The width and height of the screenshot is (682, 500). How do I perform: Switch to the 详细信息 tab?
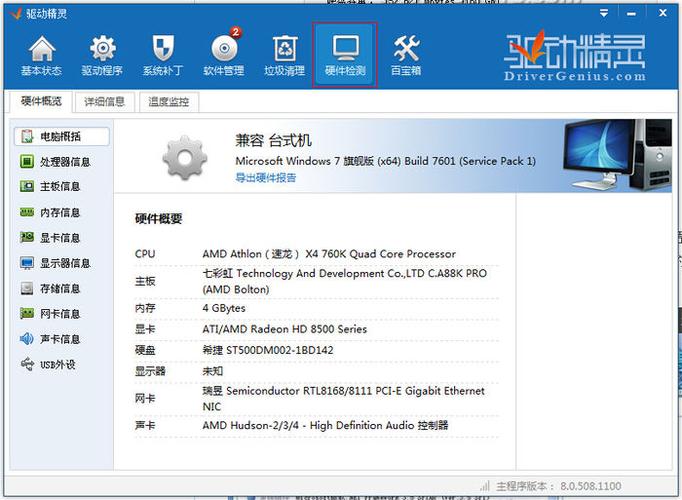104,102
